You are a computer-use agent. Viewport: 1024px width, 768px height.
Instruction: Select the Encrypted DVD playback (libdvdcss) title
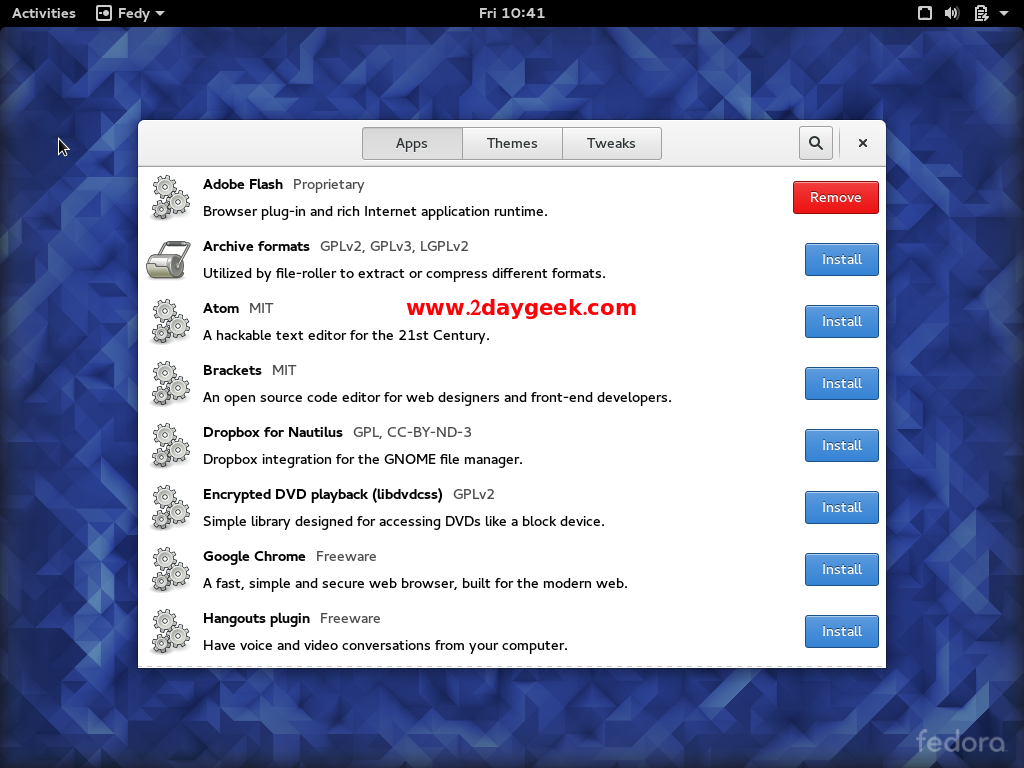pos(323,494)
